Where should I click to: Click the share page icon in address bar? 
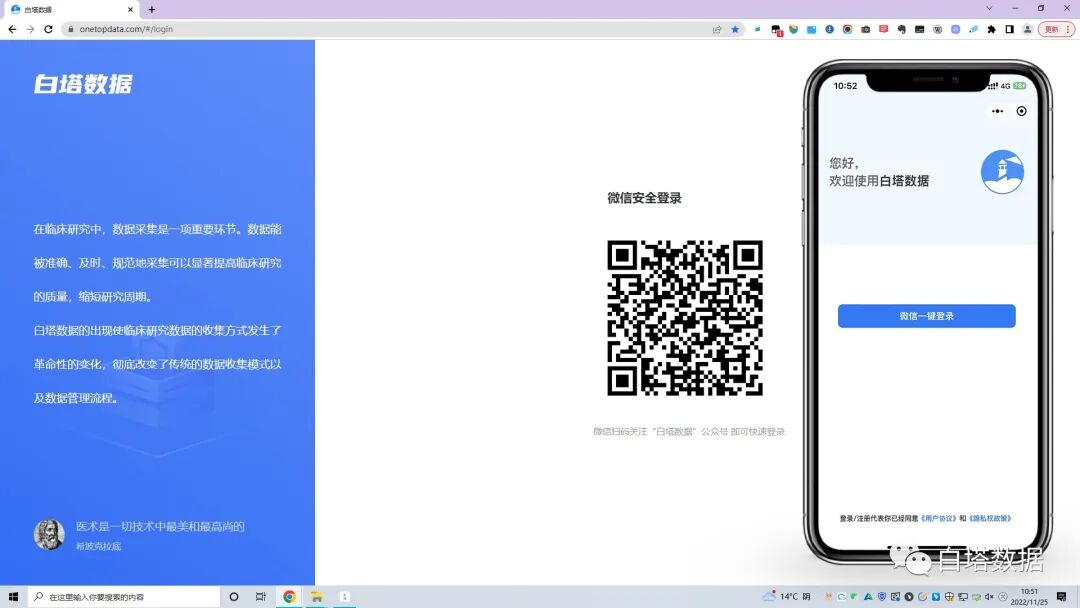[x=717, y=30]
